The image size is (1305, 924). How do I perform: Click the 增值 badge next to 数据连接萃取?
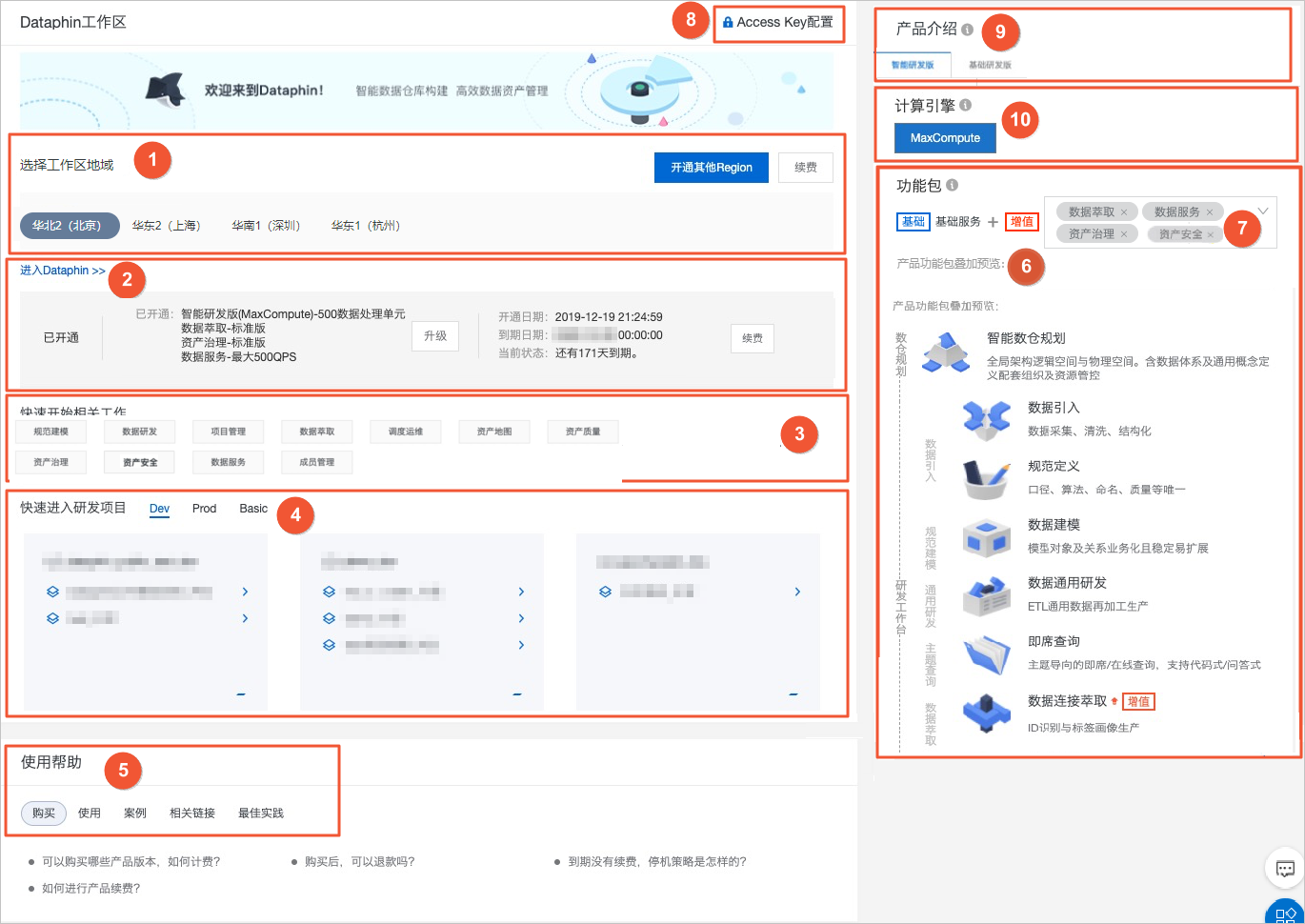tap(1138, 701)
